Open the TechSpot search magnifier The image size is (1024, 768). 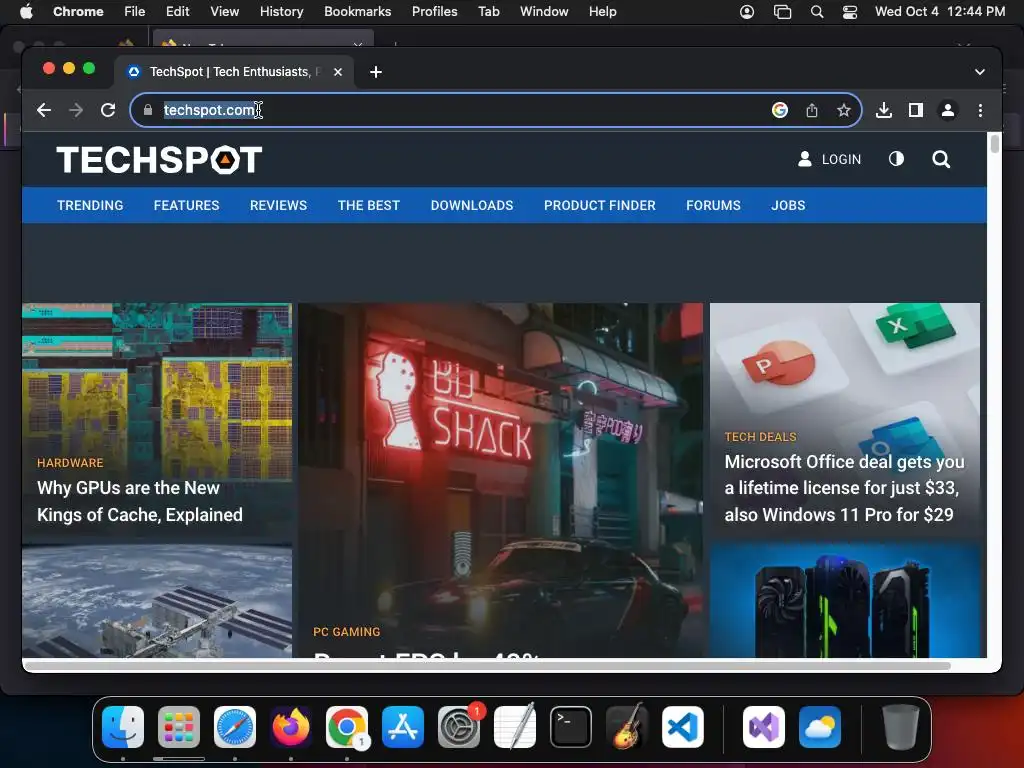940,159
